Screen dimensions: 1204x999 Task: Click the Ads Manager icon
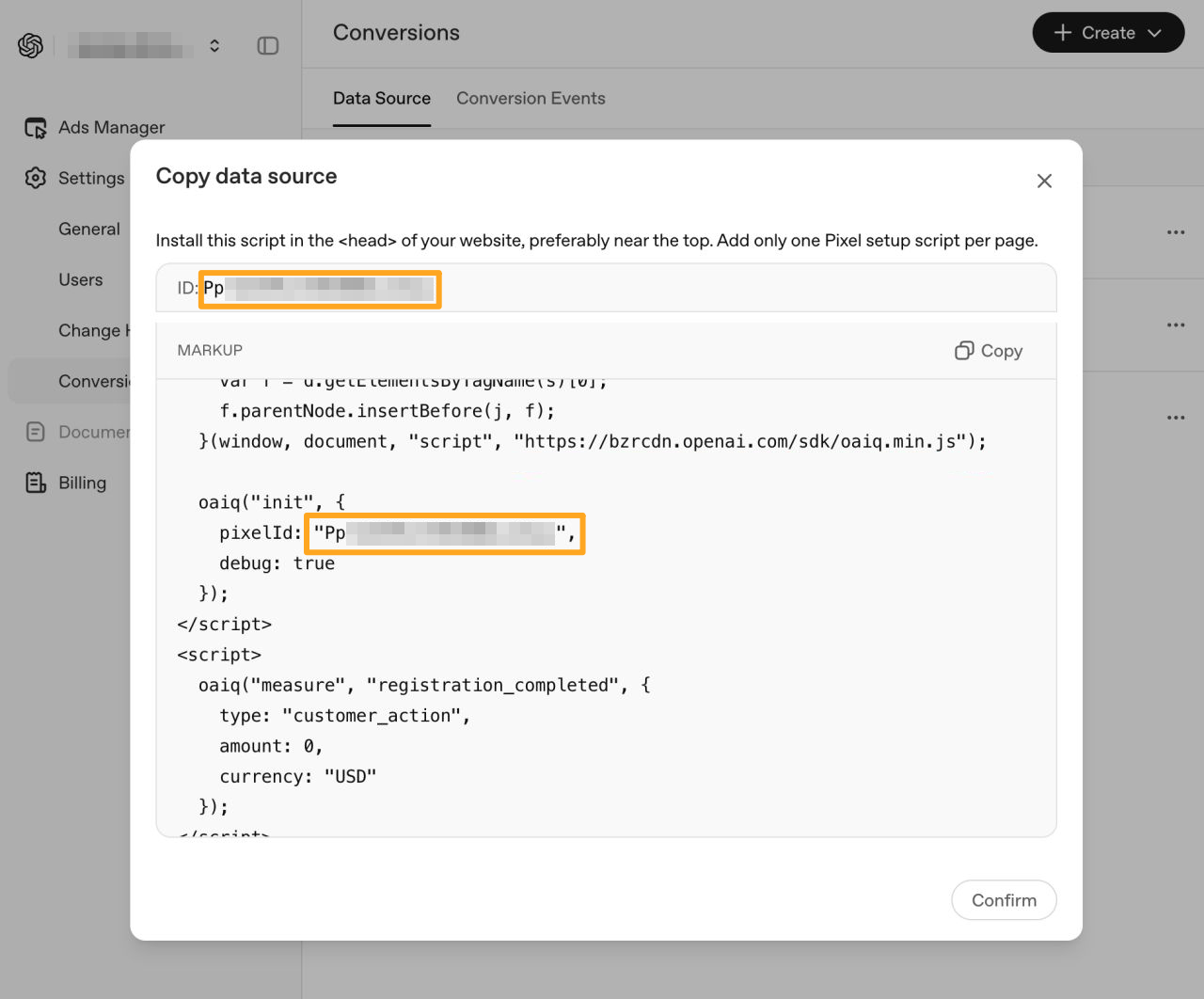click(x=36, y=128)
